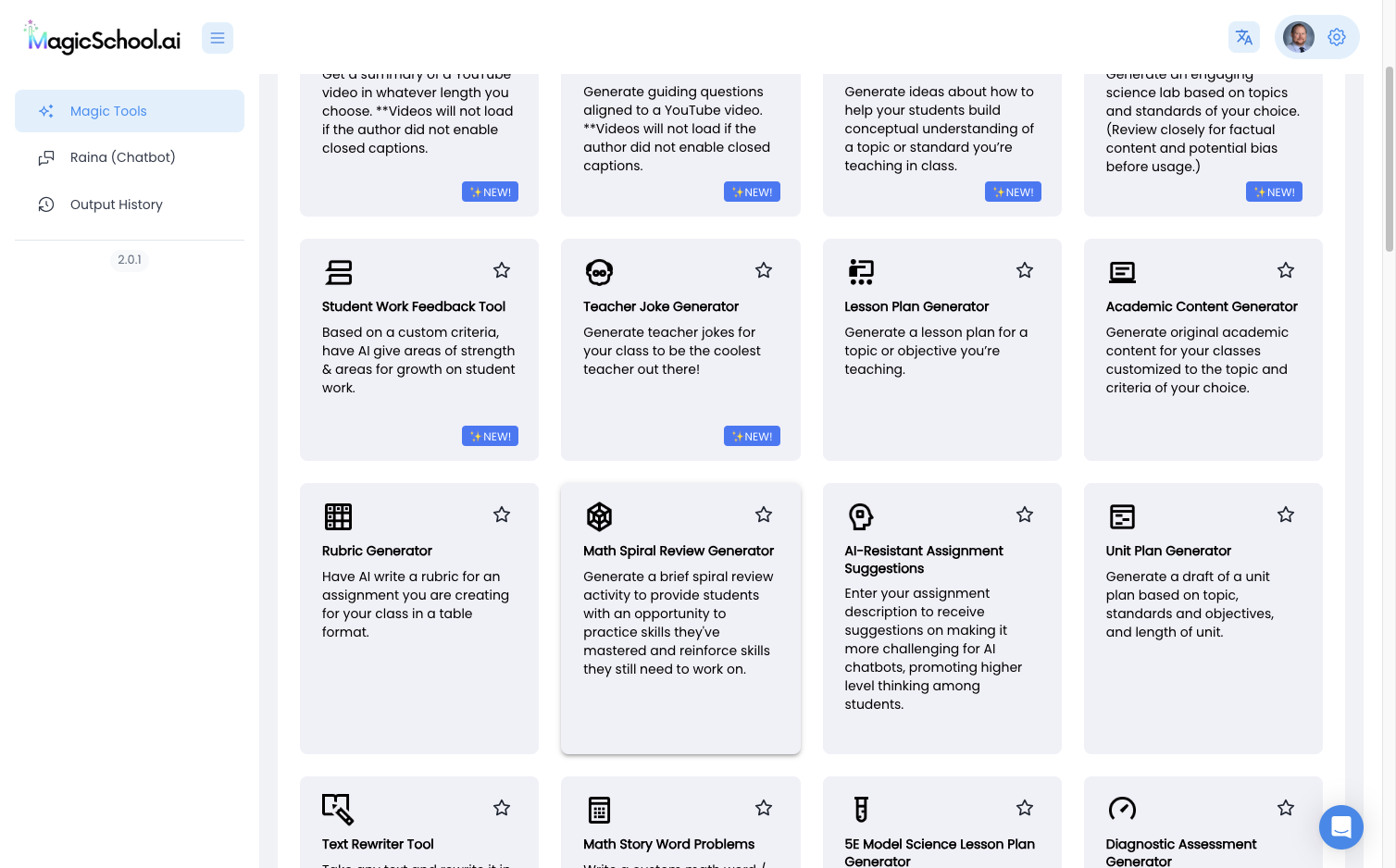Click the page vertical scrollbar
The height and width of the screenshot is (868, 1396).
pos(1389,159)
